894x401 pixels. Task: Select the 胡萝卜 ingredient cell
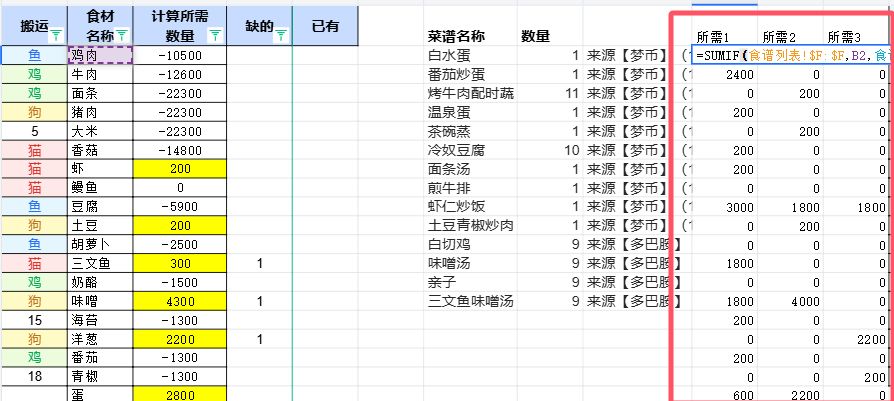[100, 244]
